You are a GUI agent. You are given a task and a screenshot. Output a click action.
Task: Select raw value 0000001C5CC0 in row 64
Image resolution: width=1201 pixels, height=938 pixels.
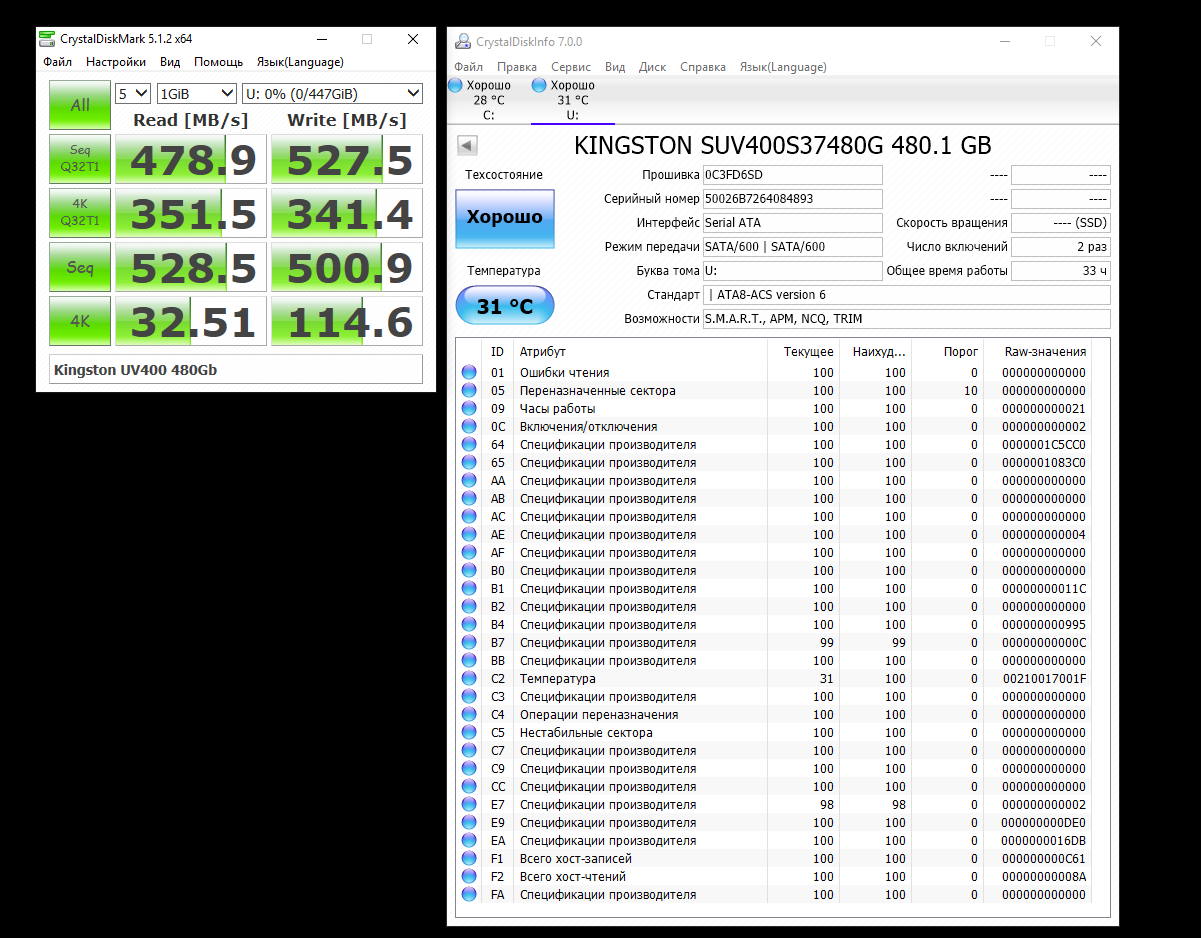pos(1044,445)
